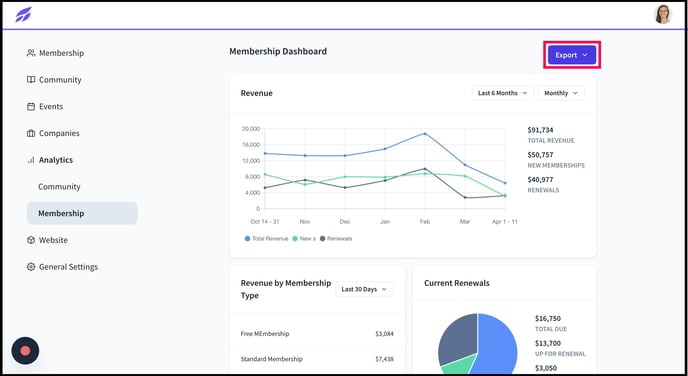Toggle Total Revenue legend series
The height and width of the screenshot is (376, 688).
click(x=266, y=239)
